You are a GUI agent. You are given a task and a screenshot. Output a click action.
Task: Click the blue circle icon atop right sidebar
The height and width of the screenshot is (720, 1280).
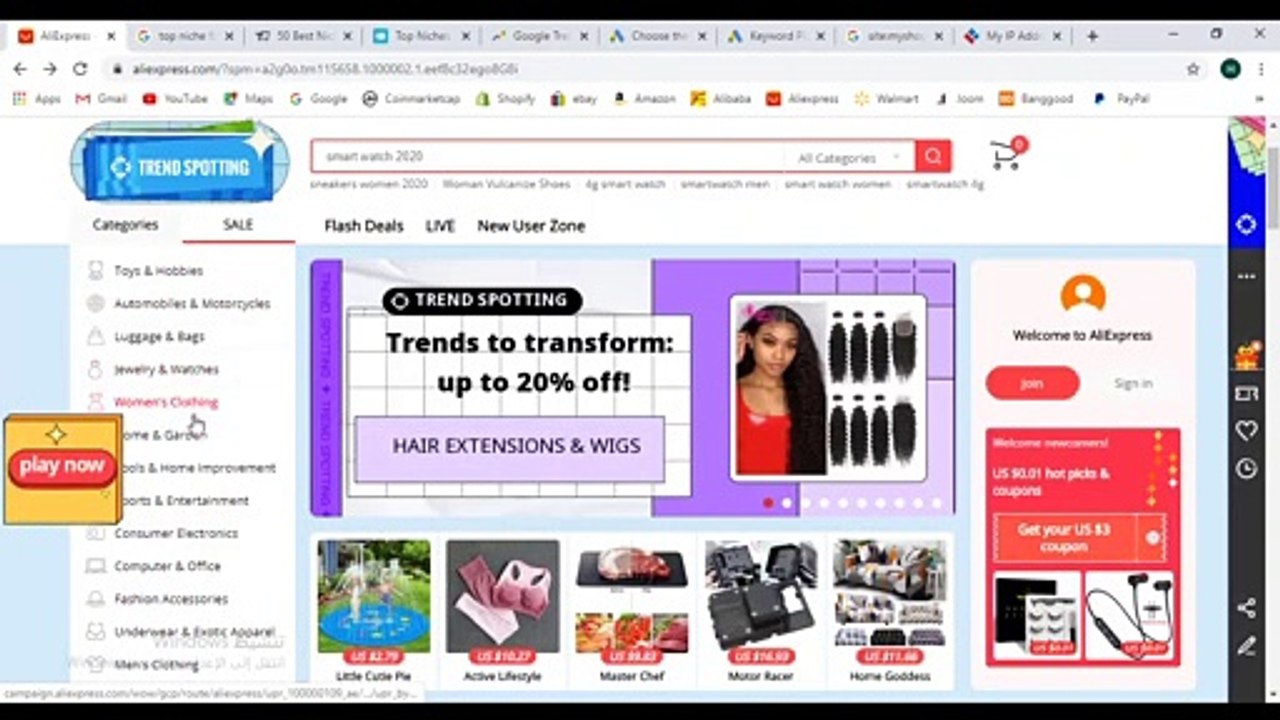point(1246,224)
